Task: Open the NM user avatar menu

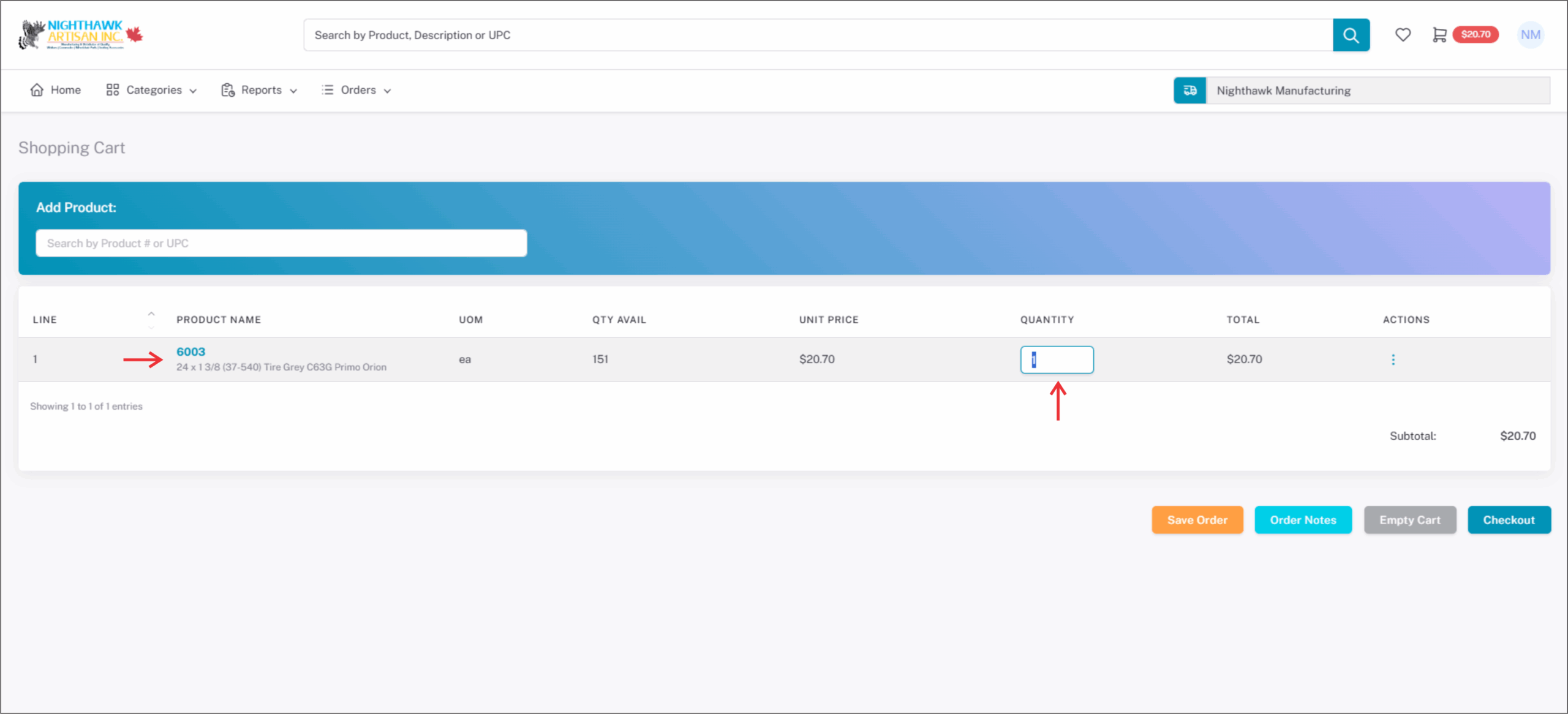Action: click(x=1530, y=35)
